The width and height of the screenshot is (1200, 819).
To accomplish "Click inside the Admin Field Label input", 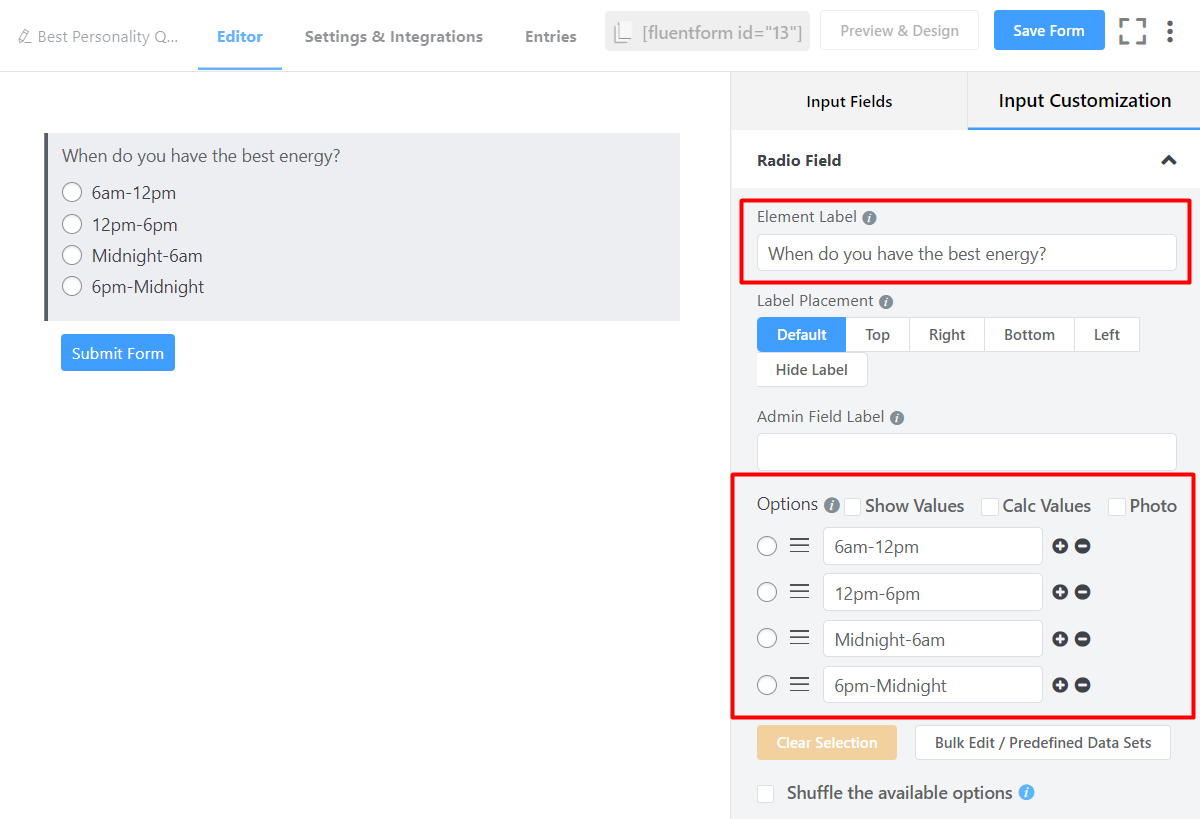I will pos(966,452).
